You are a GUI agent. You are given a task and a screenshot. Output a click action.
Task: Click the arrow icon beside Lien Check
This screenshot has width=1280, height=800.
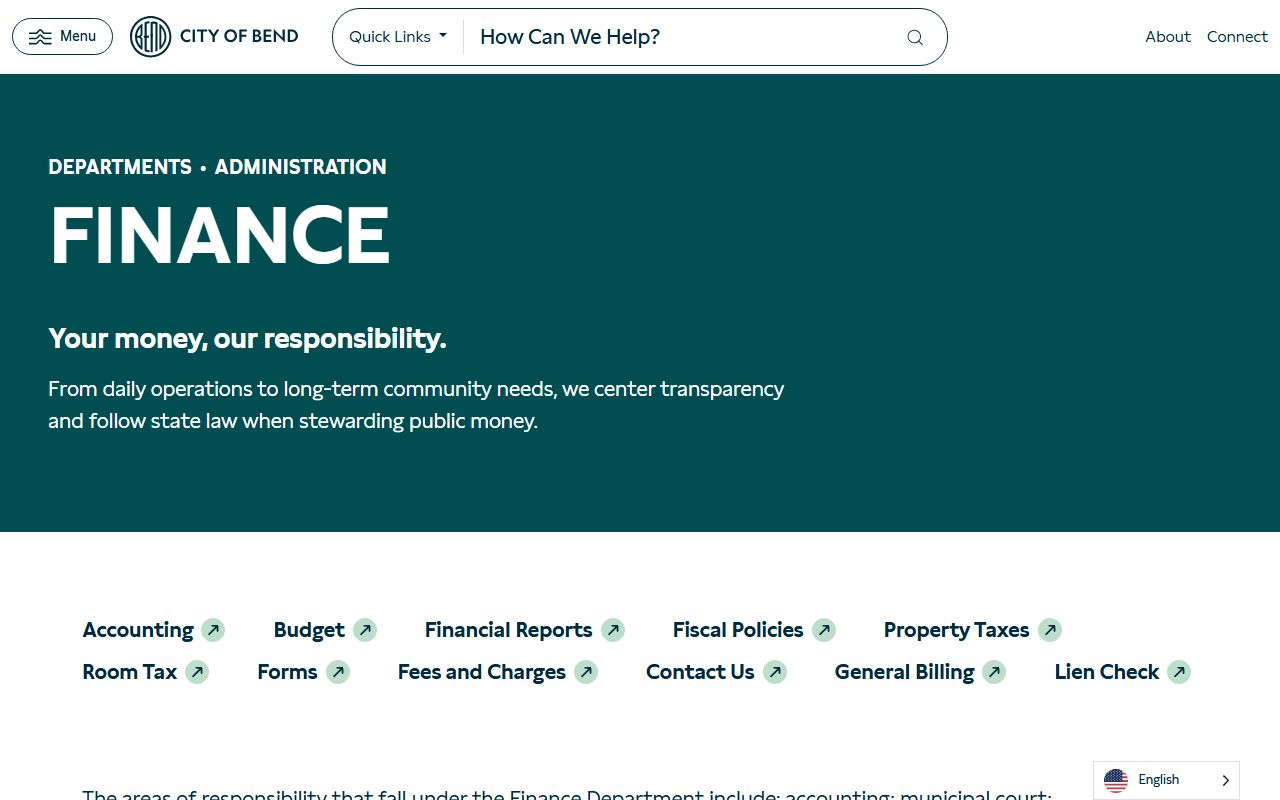tap(1179, 672)
